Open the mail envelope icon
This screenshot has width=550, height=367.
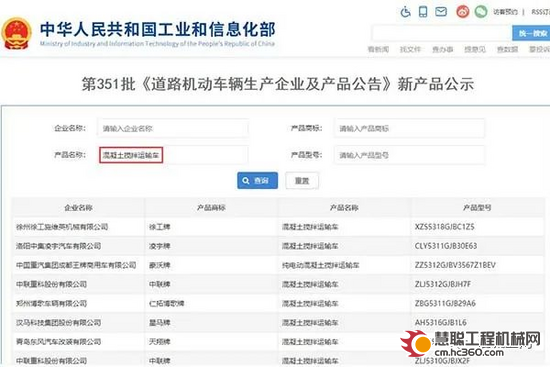(441, 12)
